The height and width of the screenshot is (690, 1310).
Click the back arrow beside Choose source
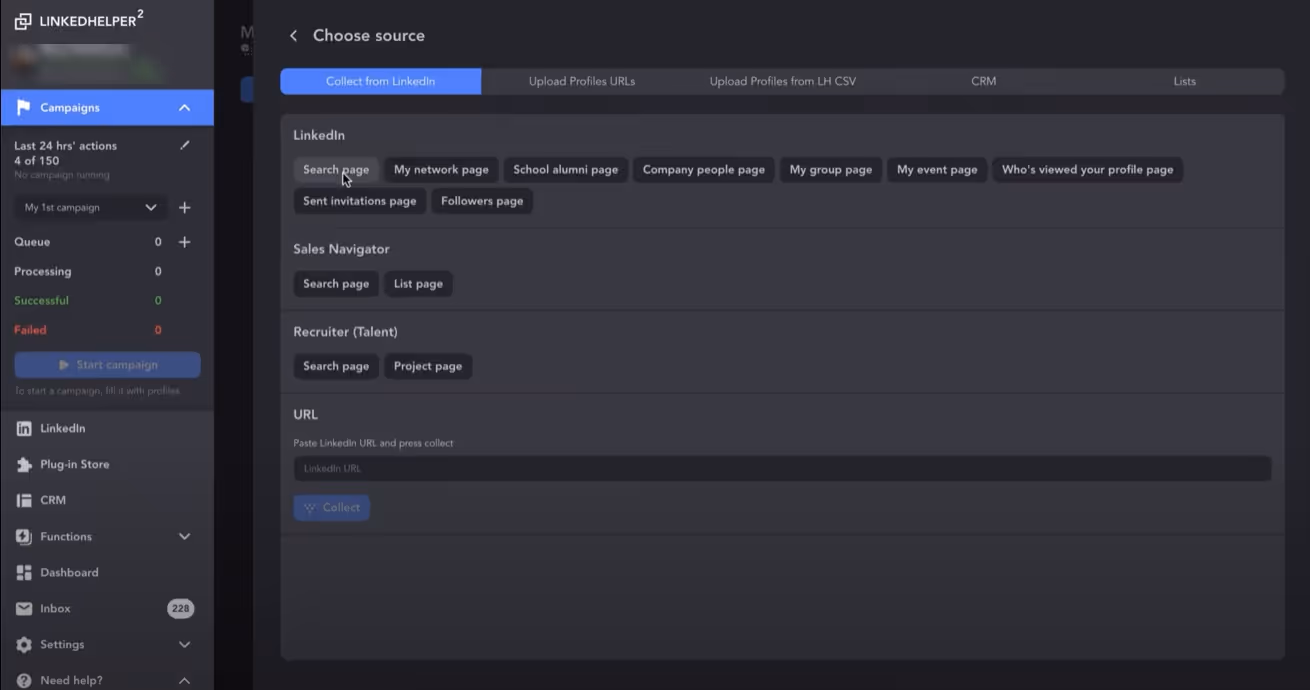point(292,35)
